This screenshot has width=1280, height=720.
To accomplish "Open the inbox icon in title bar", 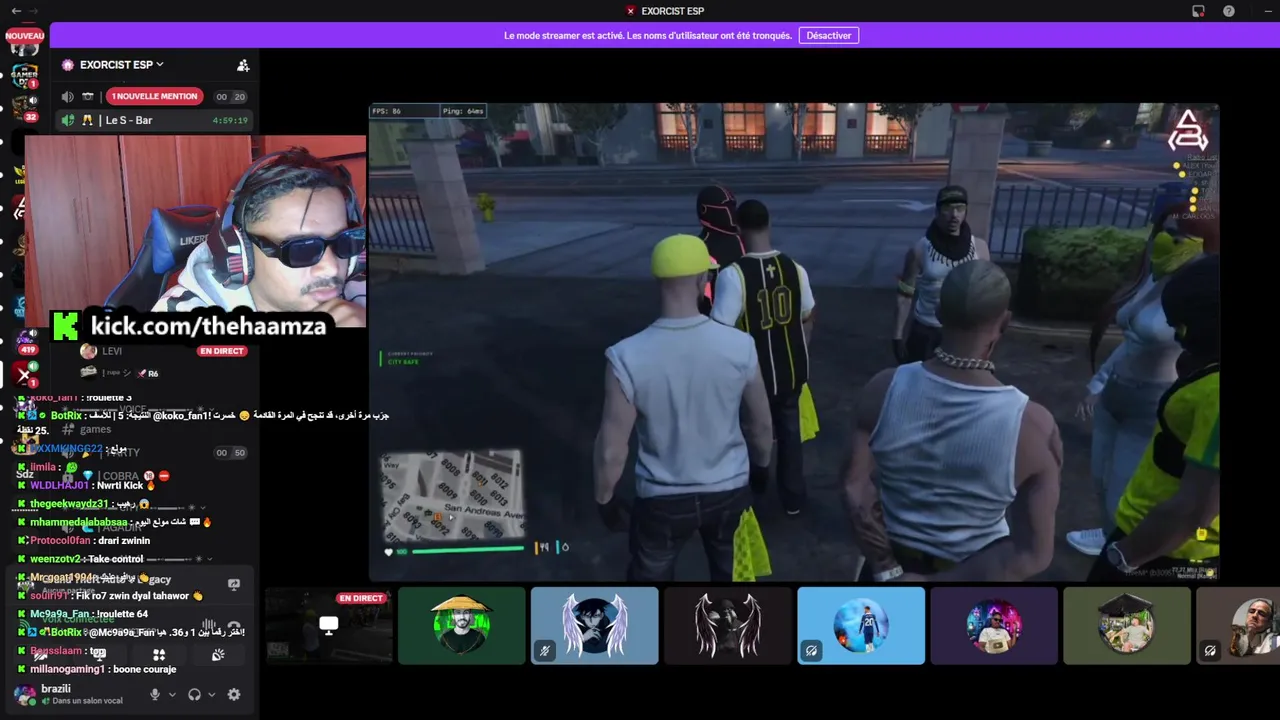I will [1198, 11].
